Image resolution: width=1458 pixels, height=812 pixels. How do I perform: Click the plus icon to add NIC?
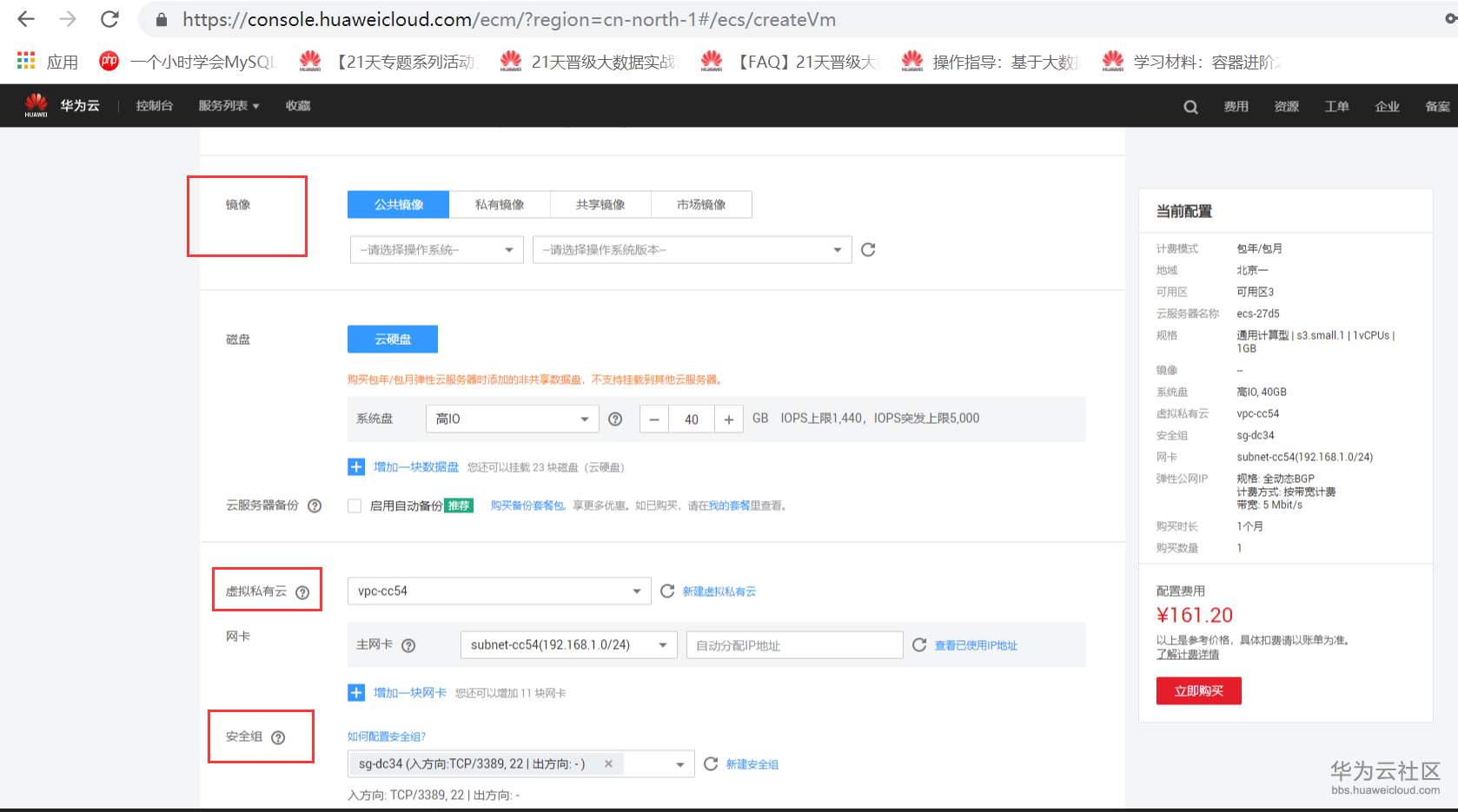356,692
